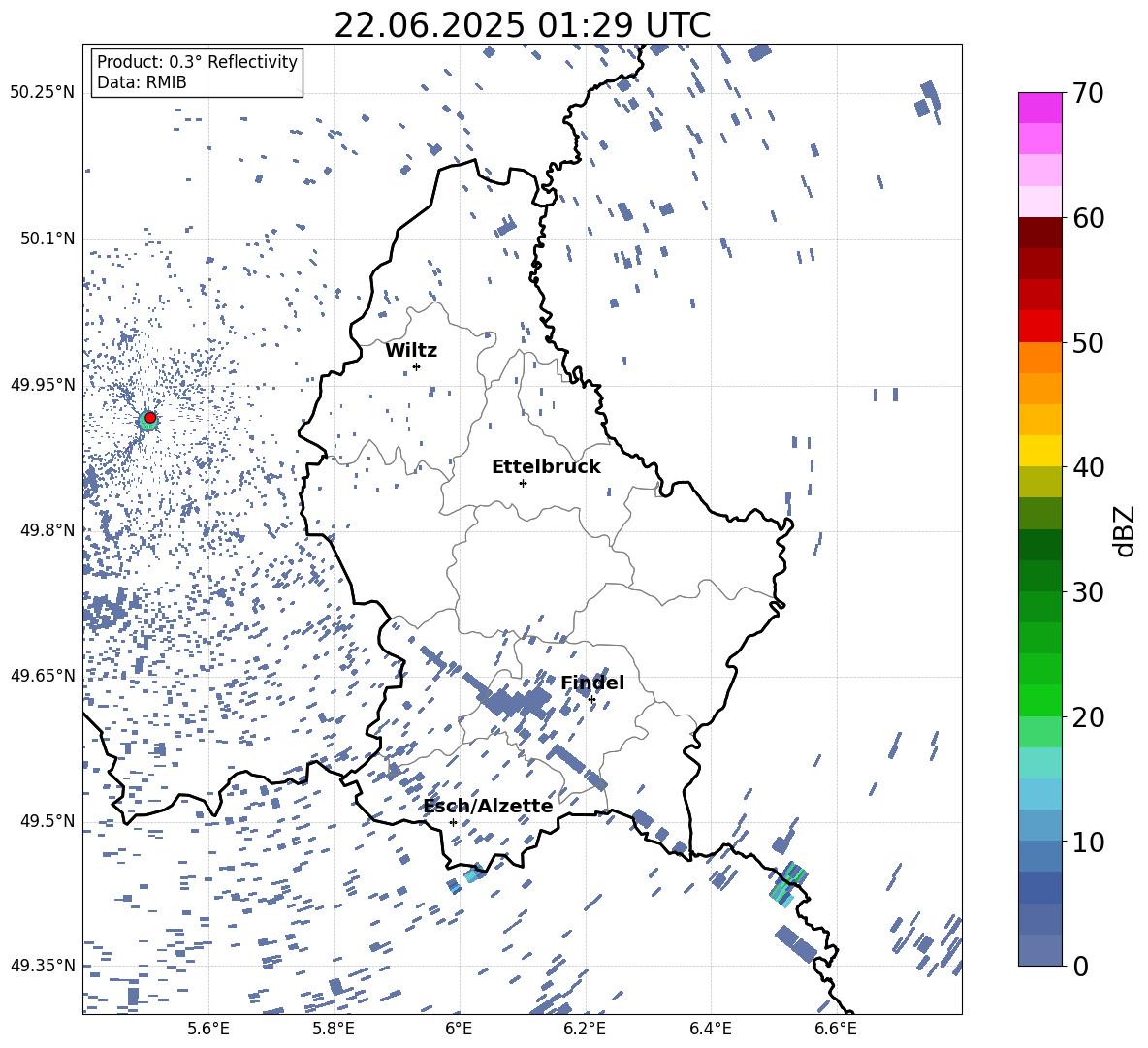Image resolution: width=1148 pixels, height=1048 pixels.
Task: Click the dark green segment above 30
Action: coord(1039,575)
